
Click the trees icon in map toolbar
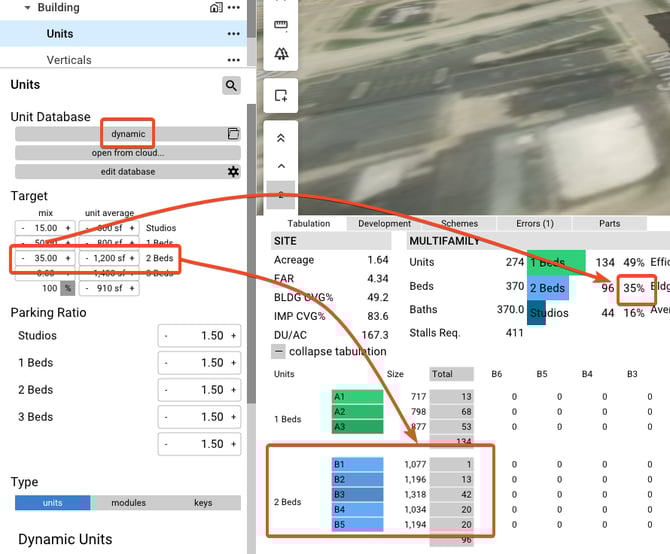[x=281, y=55]
